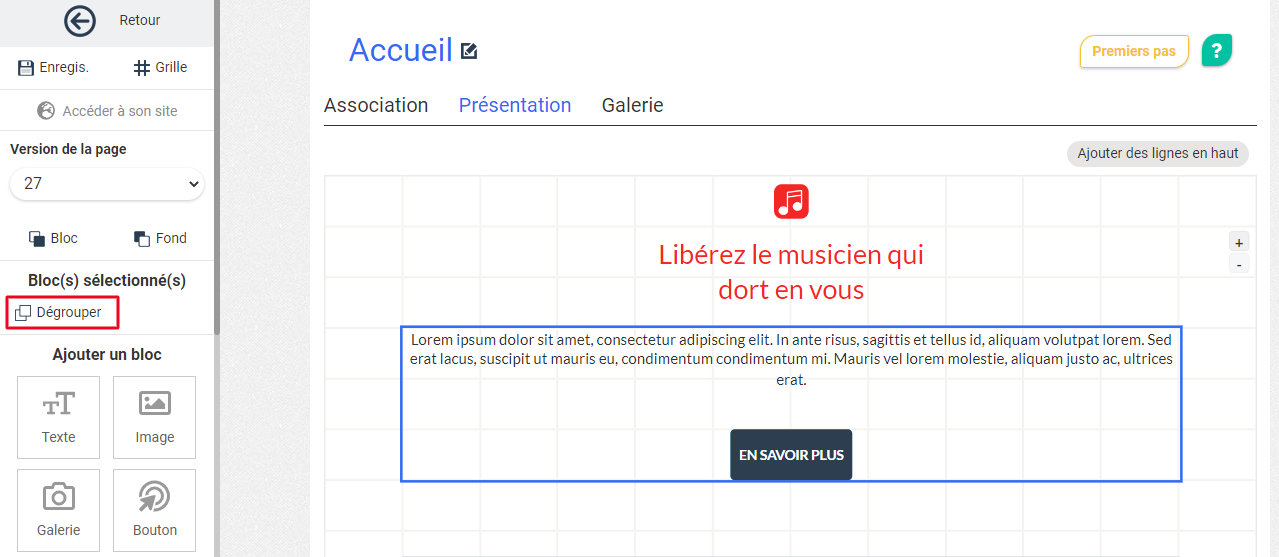The height and width of the screenshot is (557, 1279).
Task: Save the page with Enregis. button
Action: tap(54, 67)
